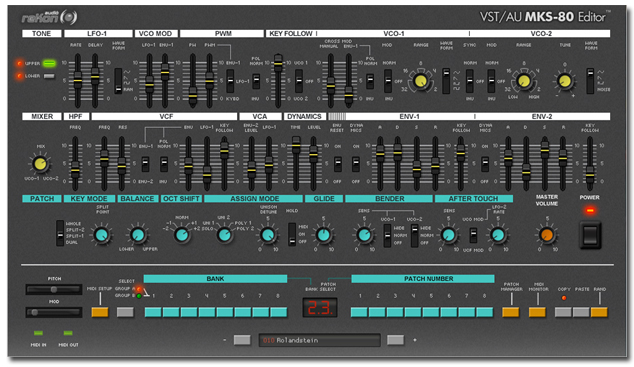Click the Pitch bend slider
Screen dimensions: 634x367
[x=53, y=289]
